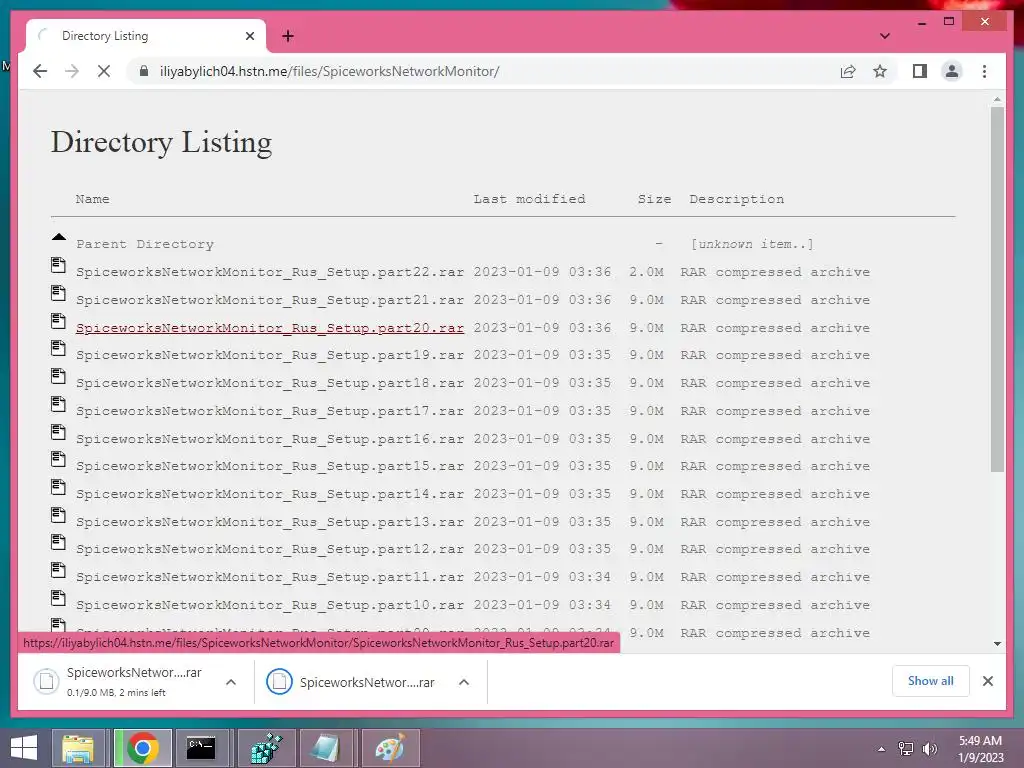Click the browser forward arrow

(x=72, y=71)
